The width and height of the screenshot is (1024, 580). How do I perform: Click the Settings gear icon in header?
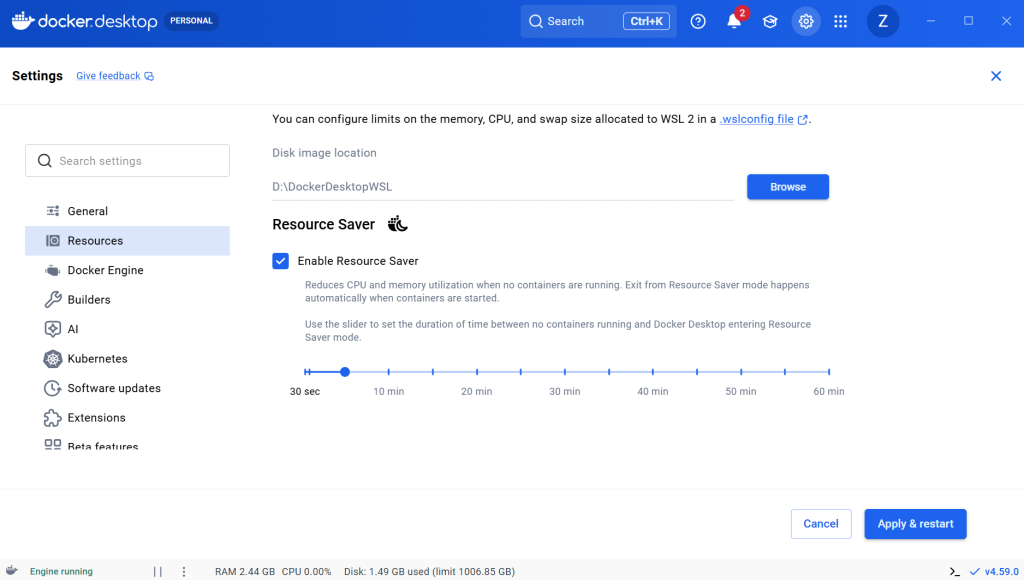point(806,21)
